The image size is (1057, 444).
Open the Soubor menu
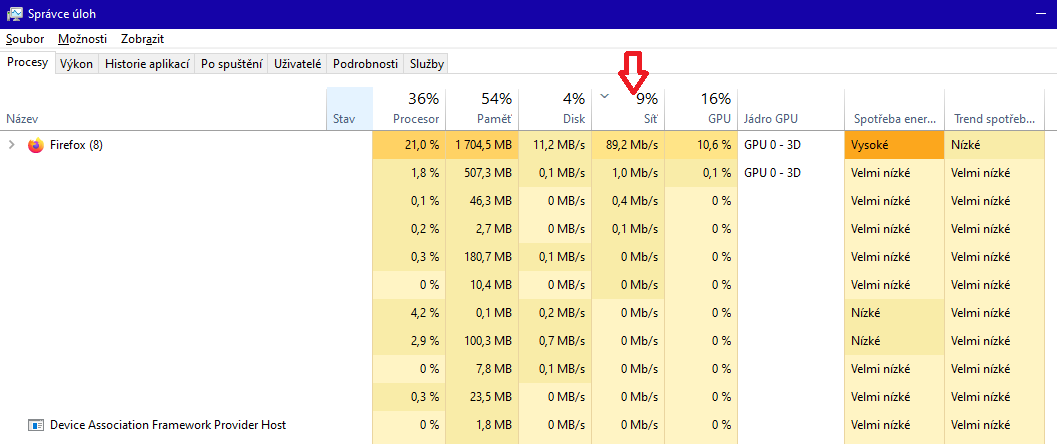[x=25, y=39]
